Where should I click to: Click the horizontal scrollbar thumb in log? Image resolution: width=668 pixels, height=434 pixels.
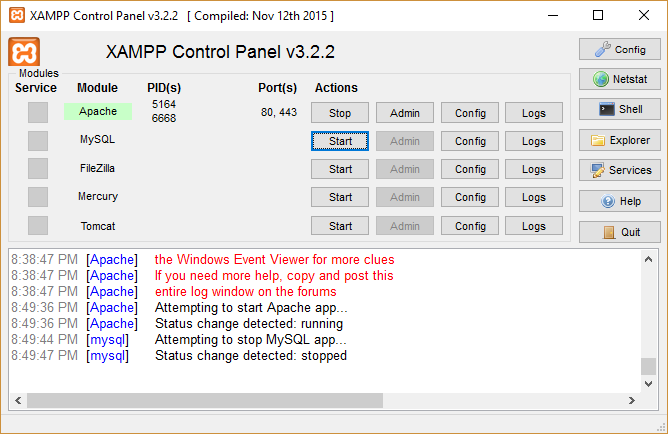point(205,400)
